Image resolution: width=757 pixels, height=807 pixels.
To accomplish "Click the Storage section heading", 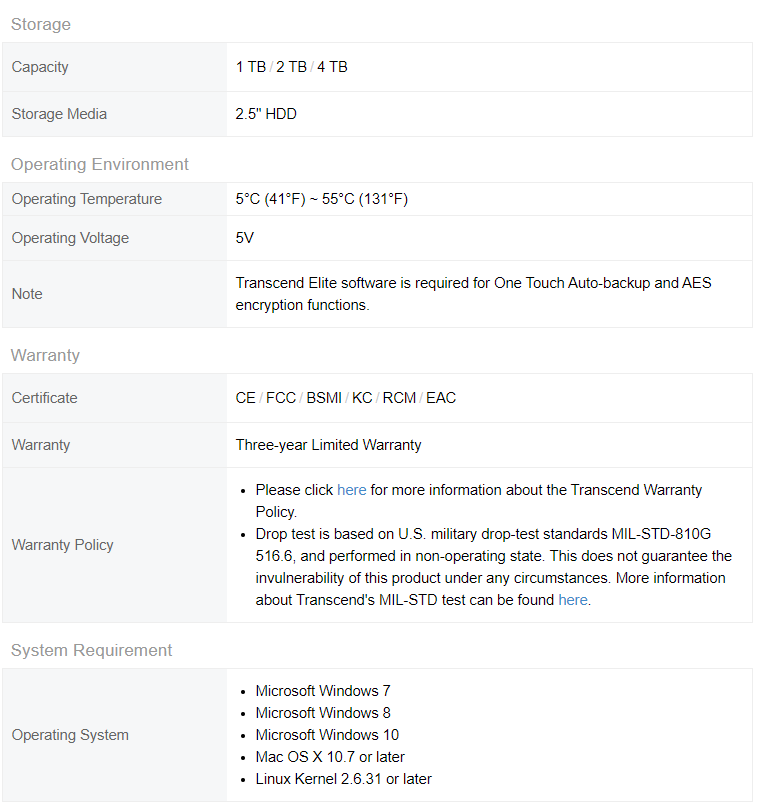I will (41, 24).
